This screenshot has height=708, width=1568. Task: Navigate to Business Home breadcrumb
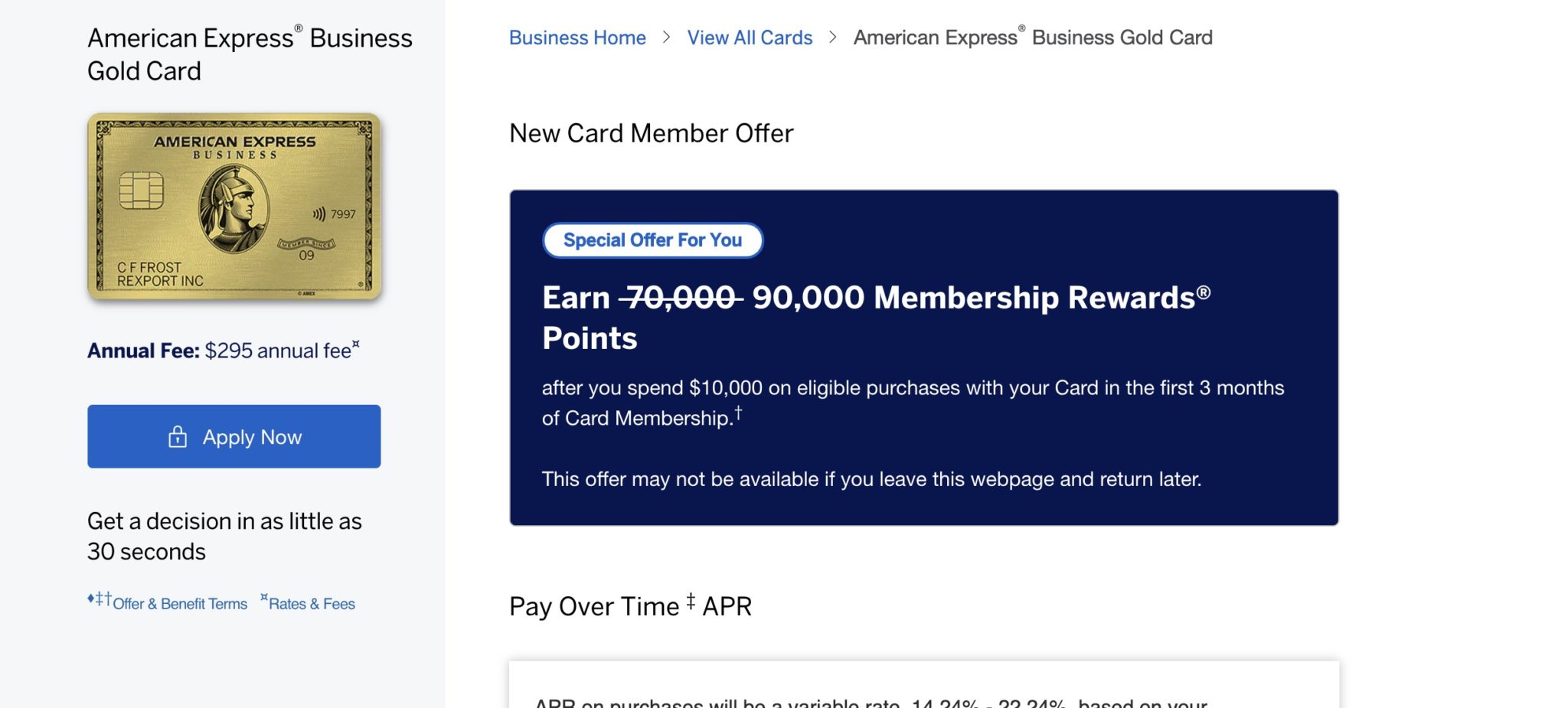coord(577,38)
